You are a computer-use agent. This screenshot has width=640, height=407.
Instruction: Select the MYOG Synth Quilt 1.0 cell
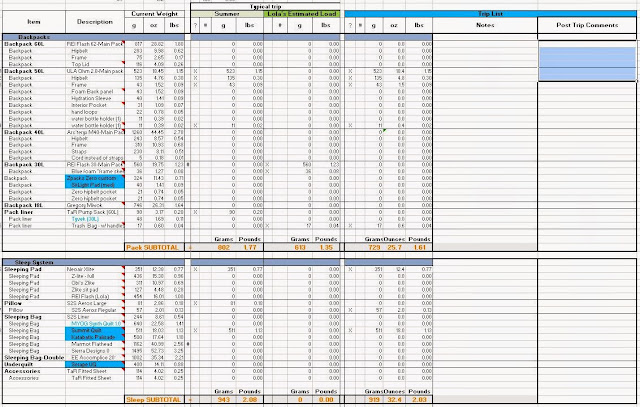pos(95,324)
